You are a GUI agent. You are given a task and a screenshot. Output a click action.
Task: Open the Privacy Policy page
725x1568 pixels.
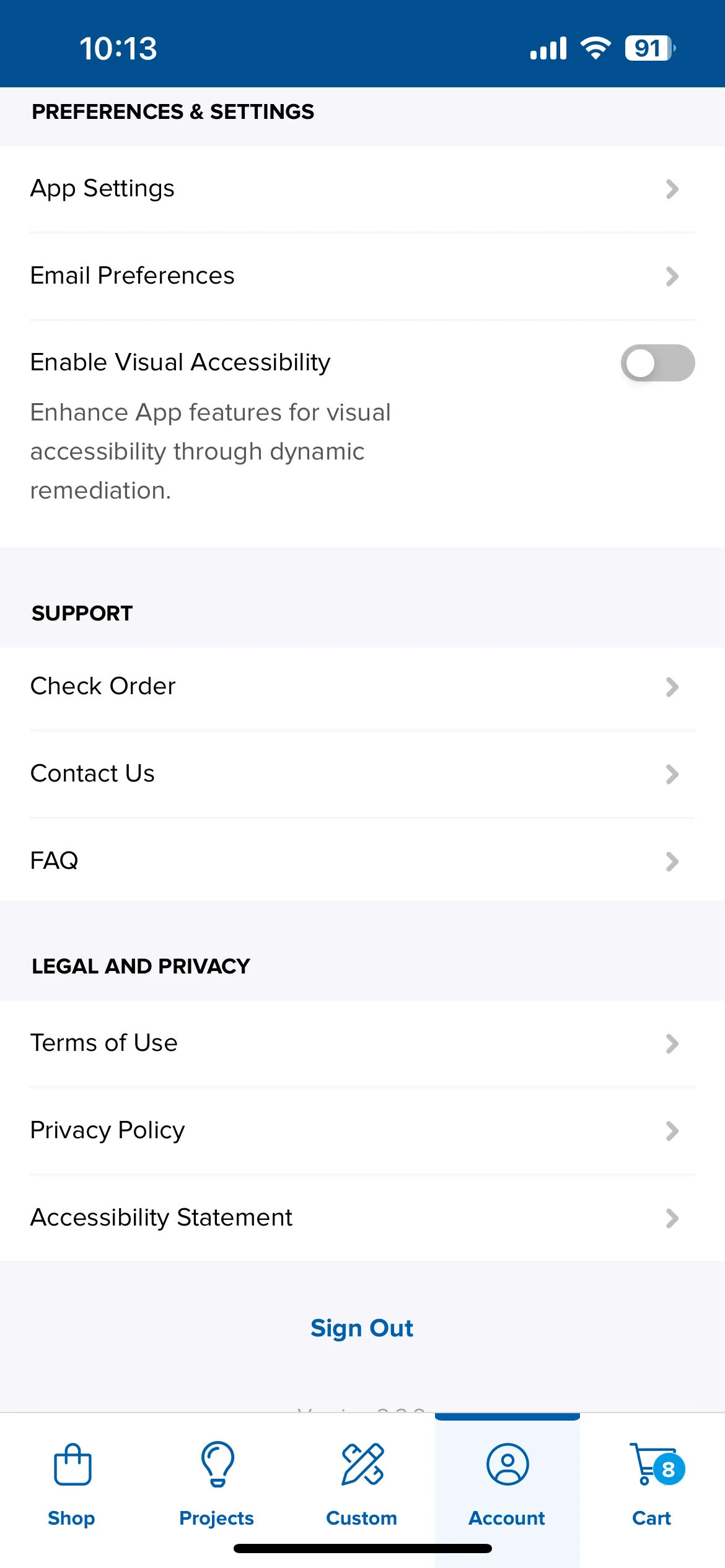362,1131
